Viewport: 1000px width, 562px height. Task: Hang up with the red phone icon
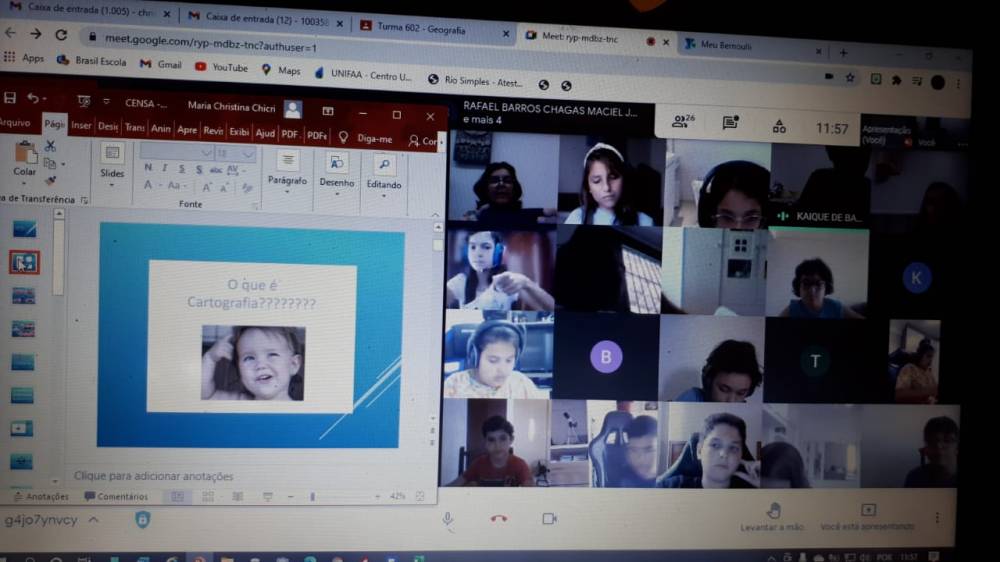pos(499,518)
